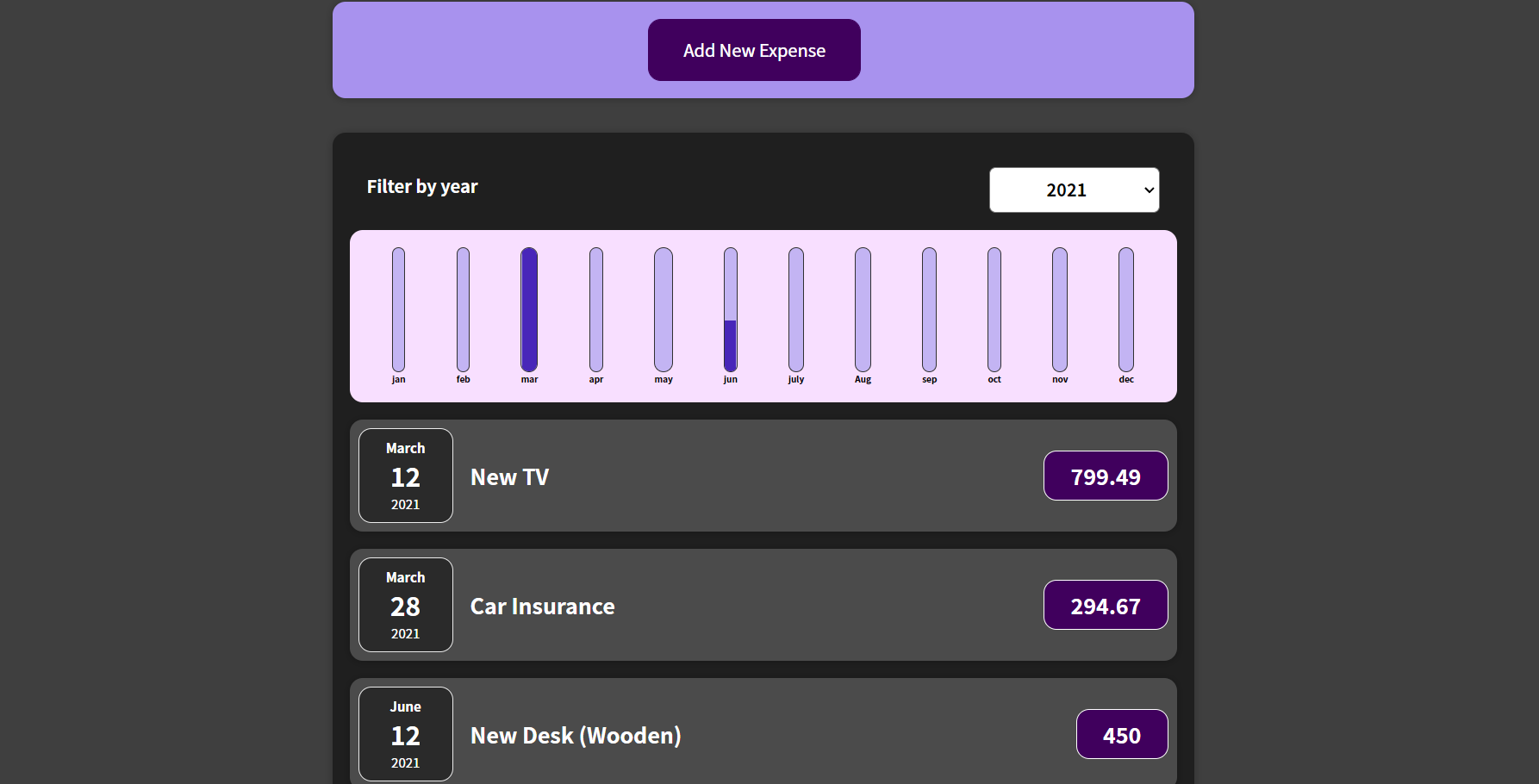Click the jun label under the chart
Image resolution: width=1539 pixels, height=784 pixels.
coord(731,379)
